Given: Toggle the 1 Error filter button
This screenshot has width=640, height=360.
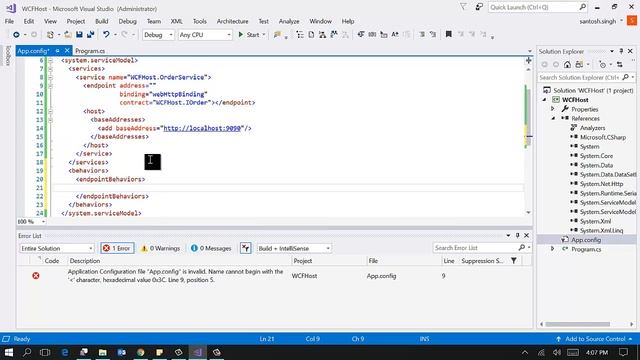Looking at the screenshot, I should [x=117, y=248].
